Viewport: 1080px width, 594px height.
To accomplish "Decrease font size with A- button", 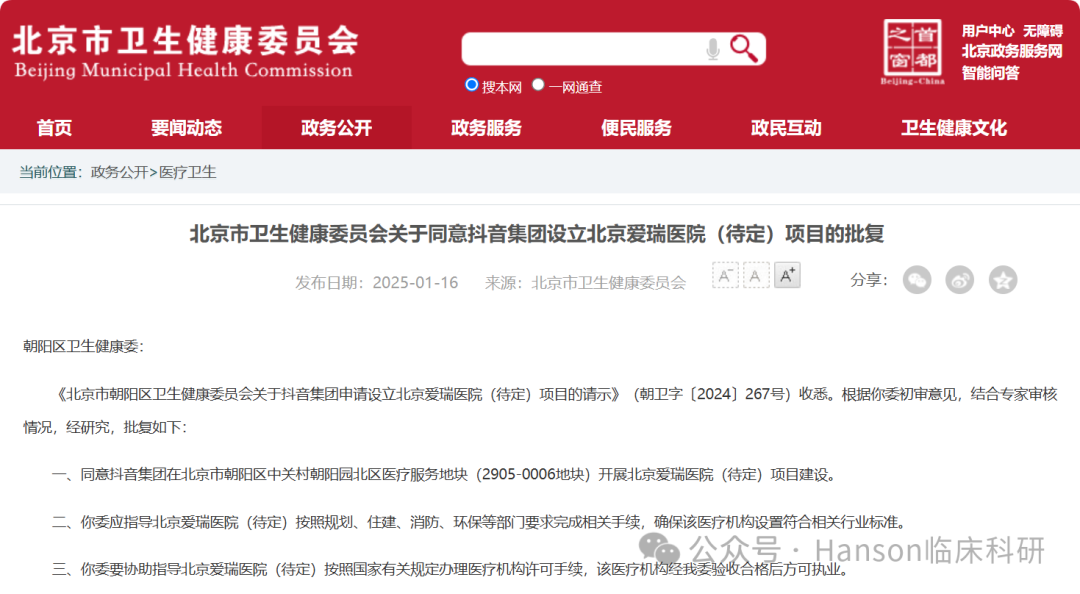I will [725, 276].
